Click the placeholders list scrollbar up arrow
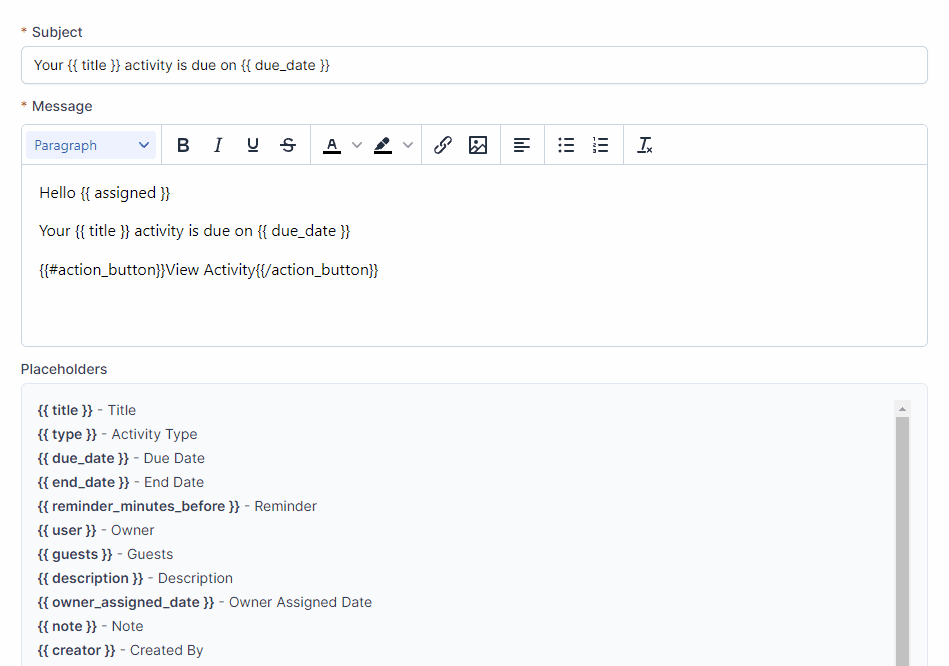 [902, 409]
